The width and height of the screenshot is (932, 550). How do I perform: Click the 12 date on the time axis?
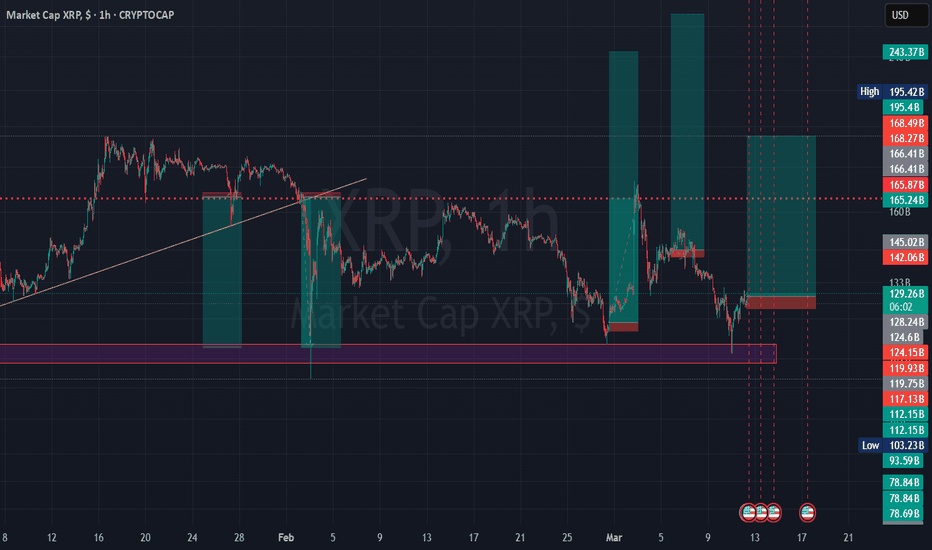pos(52,538)
